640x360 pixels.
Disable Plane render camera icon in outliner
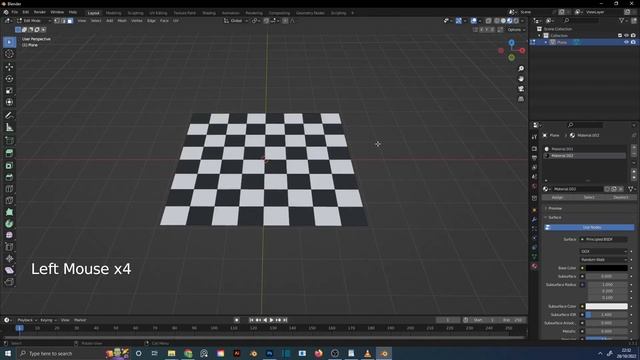[633, 42]
